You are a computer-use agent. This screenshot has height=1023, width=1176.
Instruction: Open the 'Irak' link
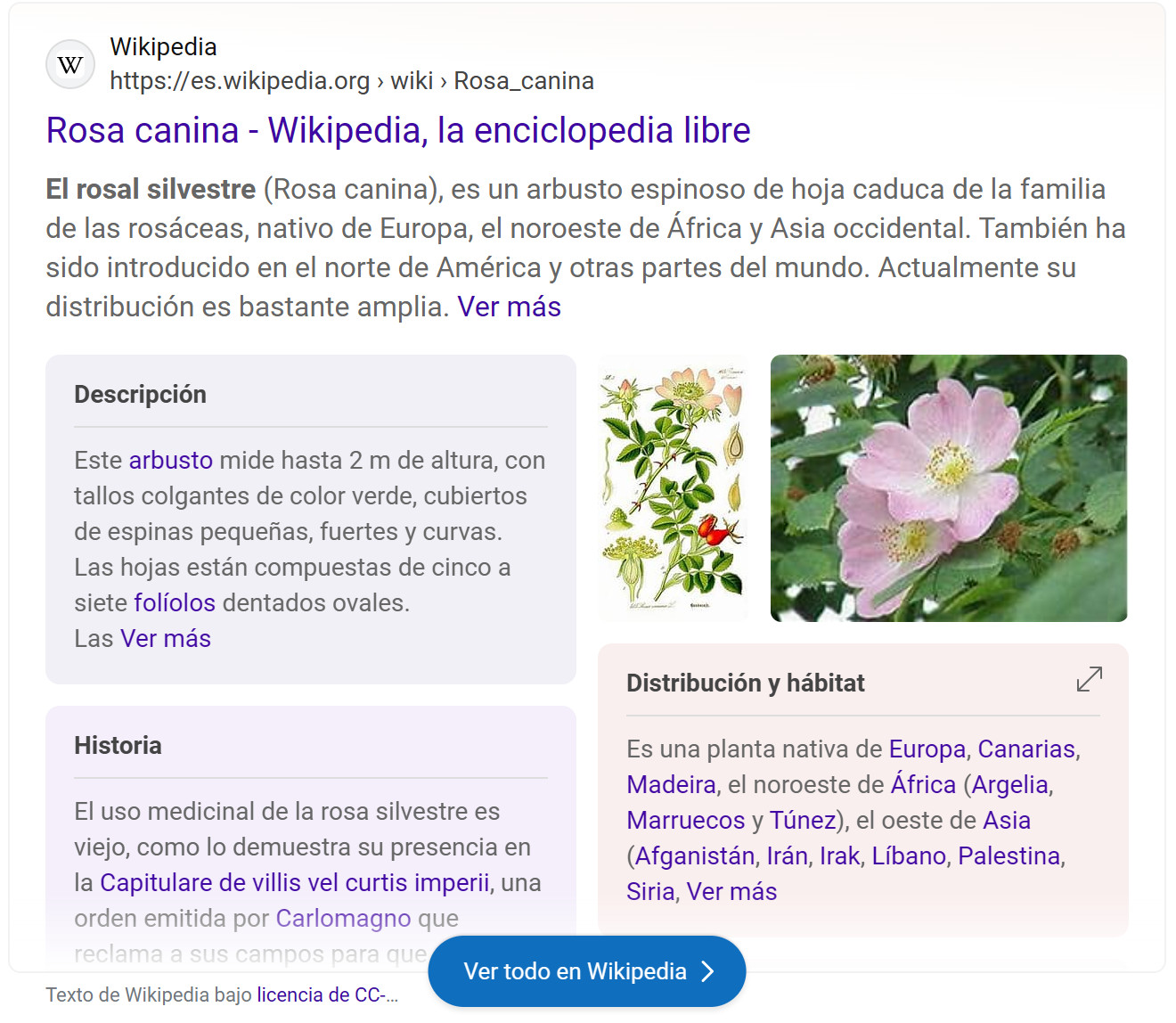point(839,855)
